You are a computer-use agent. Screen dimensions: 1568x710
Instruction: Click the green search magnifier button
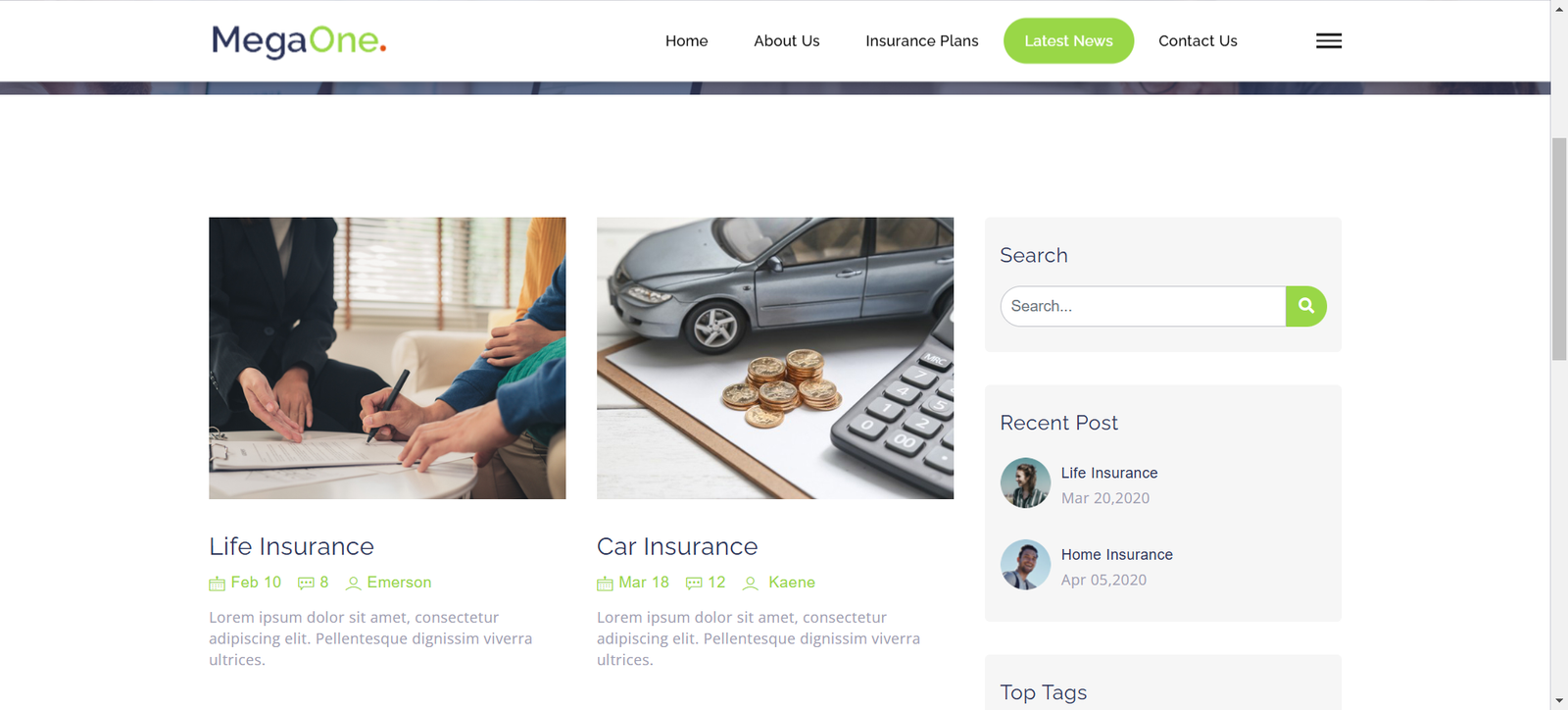[x=1306, y=306]
